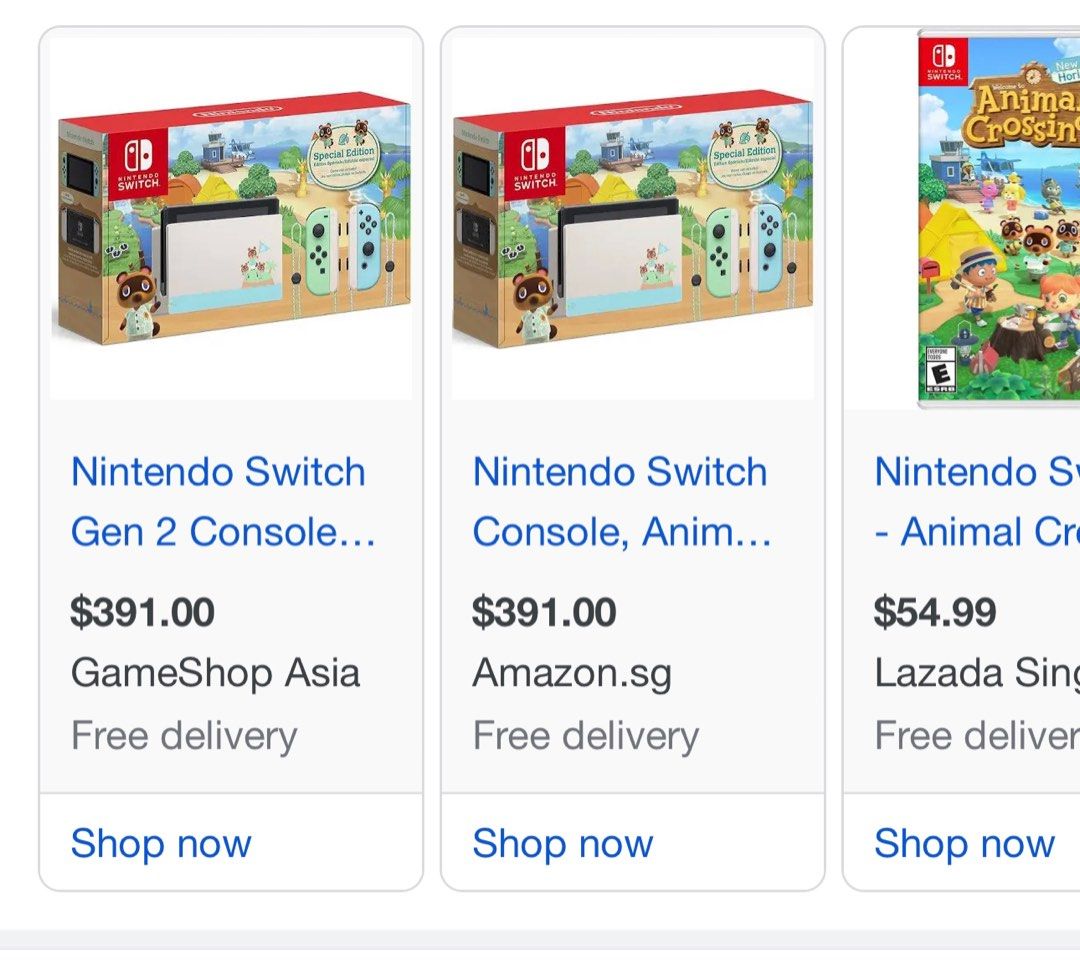Click Shop now on the Amazon.sg listing
The image size is (1080, 972).
(x=561, y=843)
